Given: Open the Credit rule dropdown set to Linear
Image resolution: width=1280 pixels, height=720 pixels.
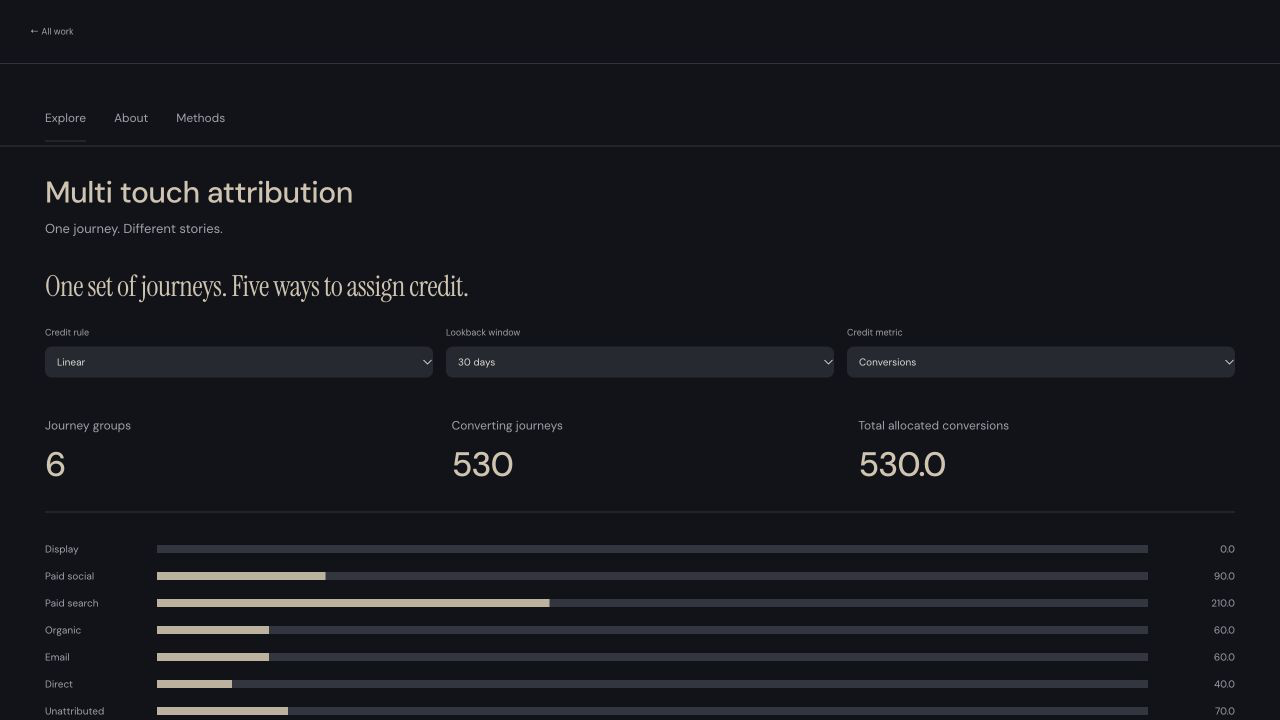Looking at the screenshot, I should (239, 362).
